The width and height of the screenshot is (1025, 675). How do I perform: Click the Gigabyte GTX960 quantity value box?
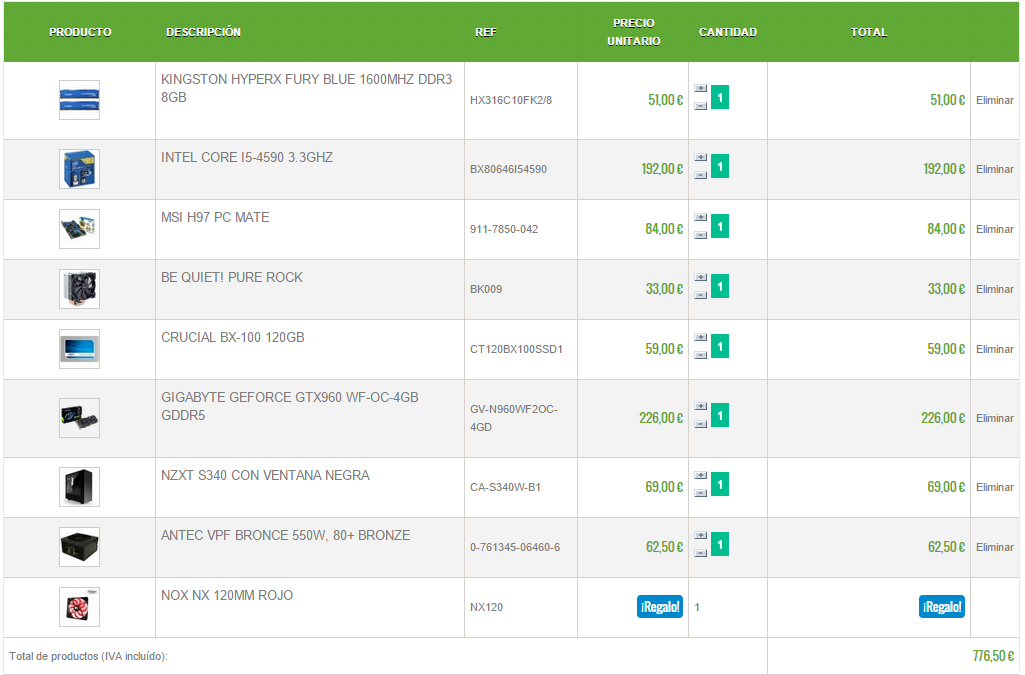click(720, 416)
